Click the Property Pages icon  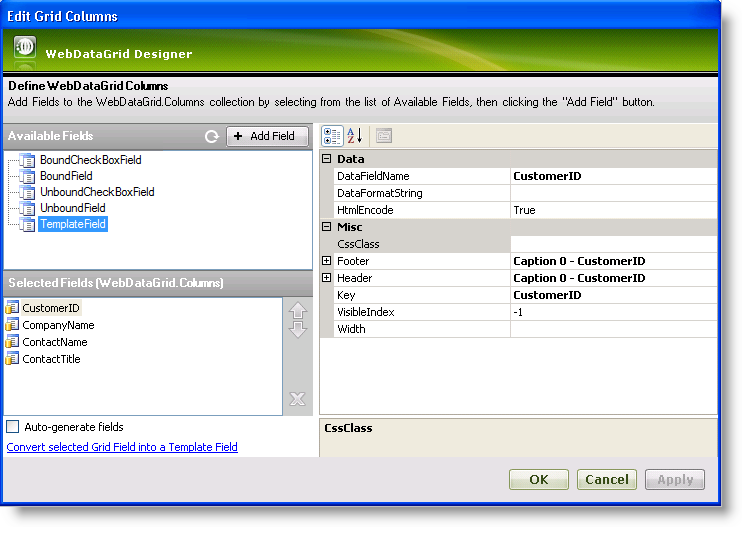pos(384,136)
